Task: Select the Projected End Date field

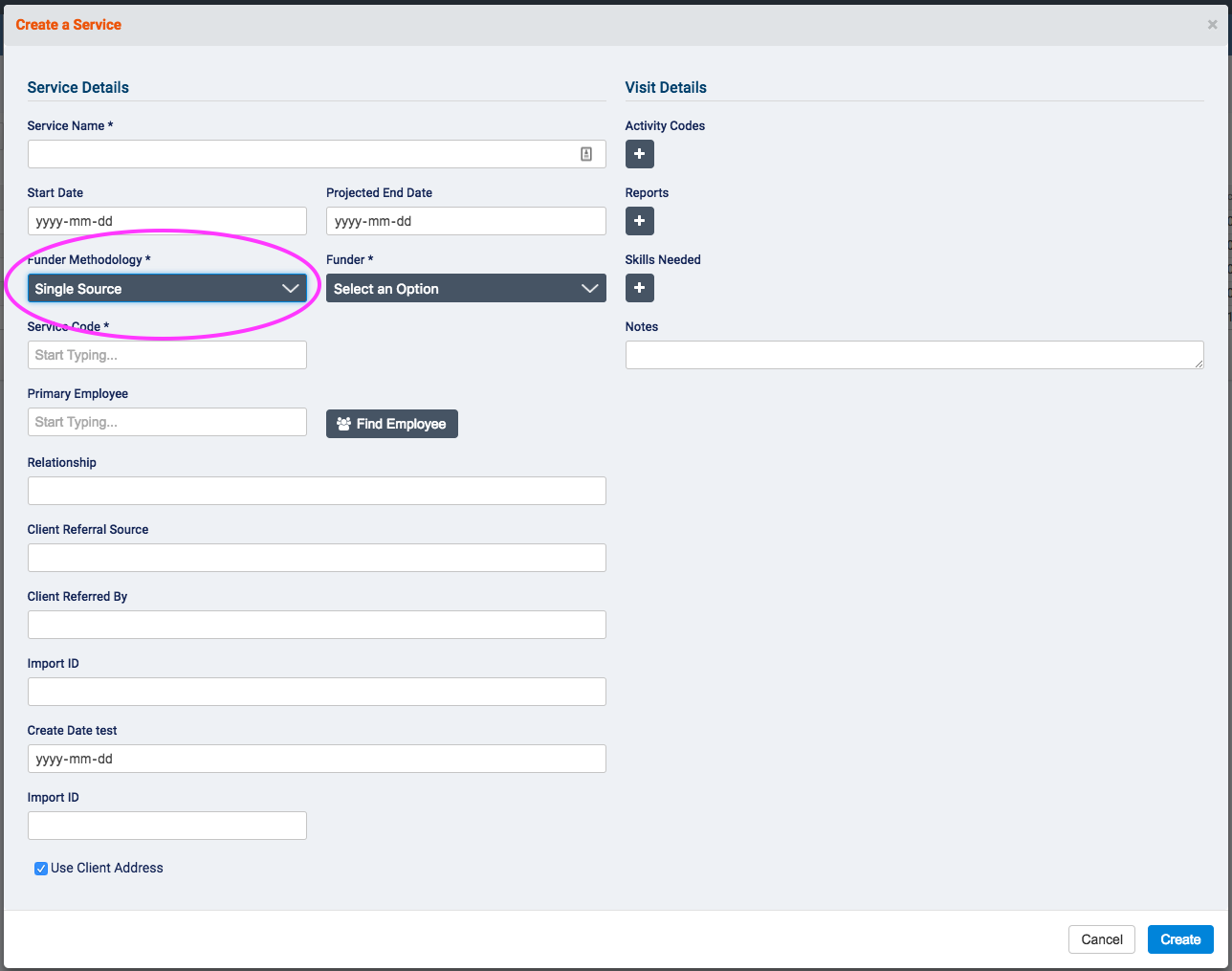Action: coord(466,221)
